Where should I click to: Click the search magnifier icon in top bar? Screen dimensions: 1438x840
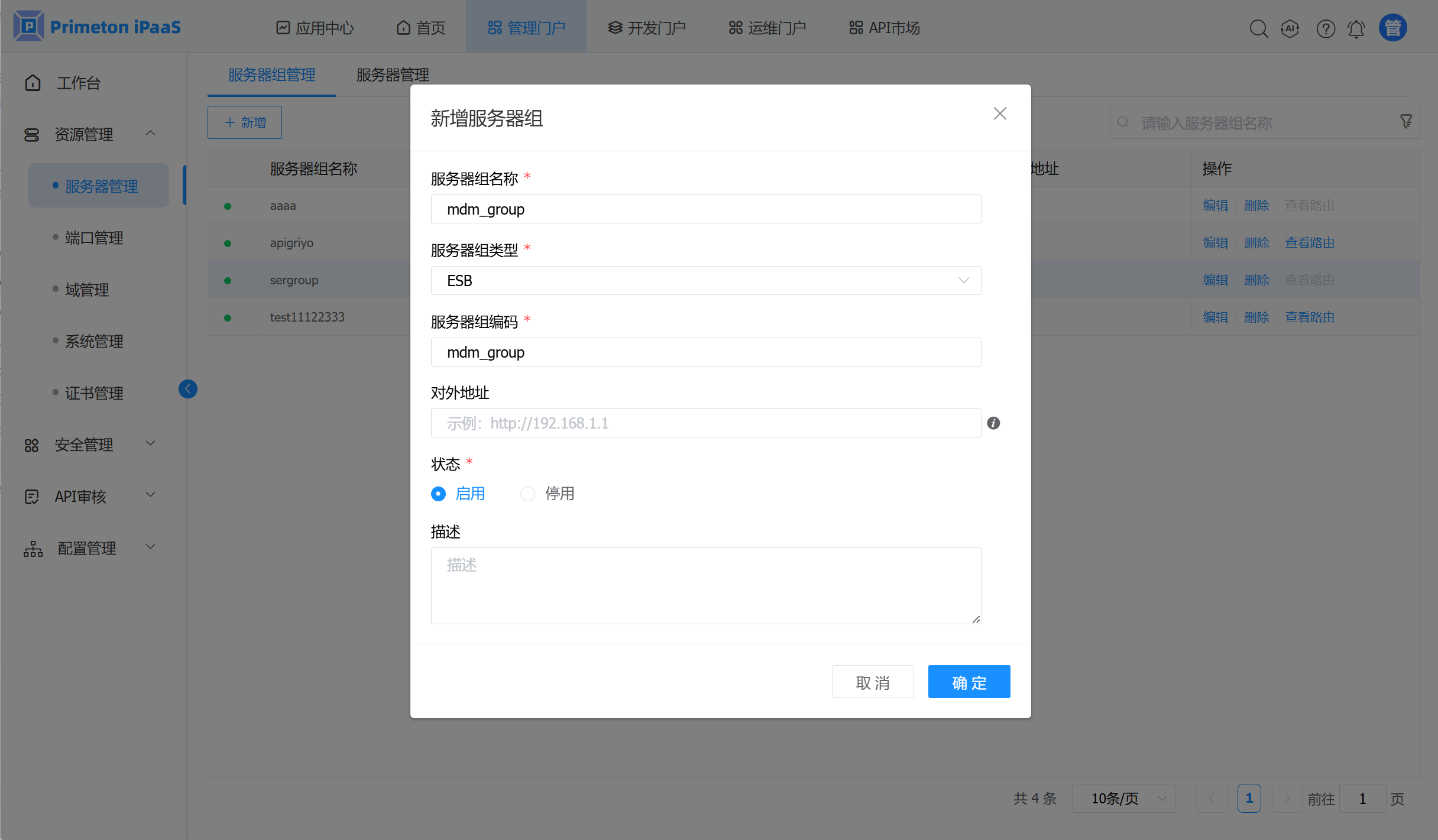[x=1258, y=28]
